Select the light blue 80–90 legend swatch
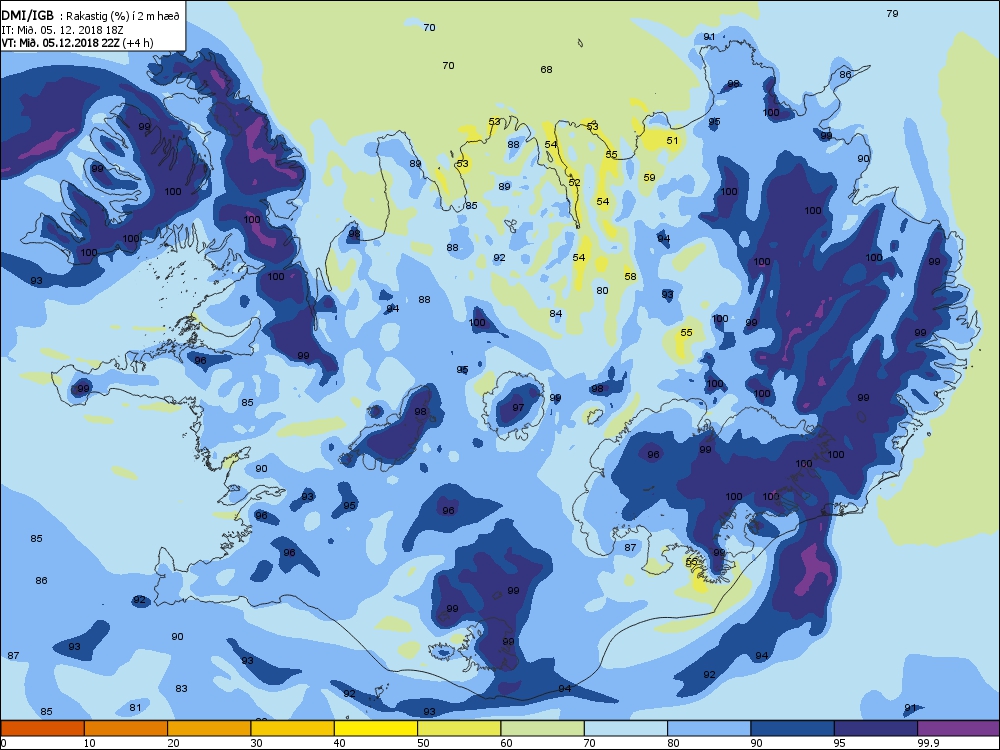 point(709,728)
